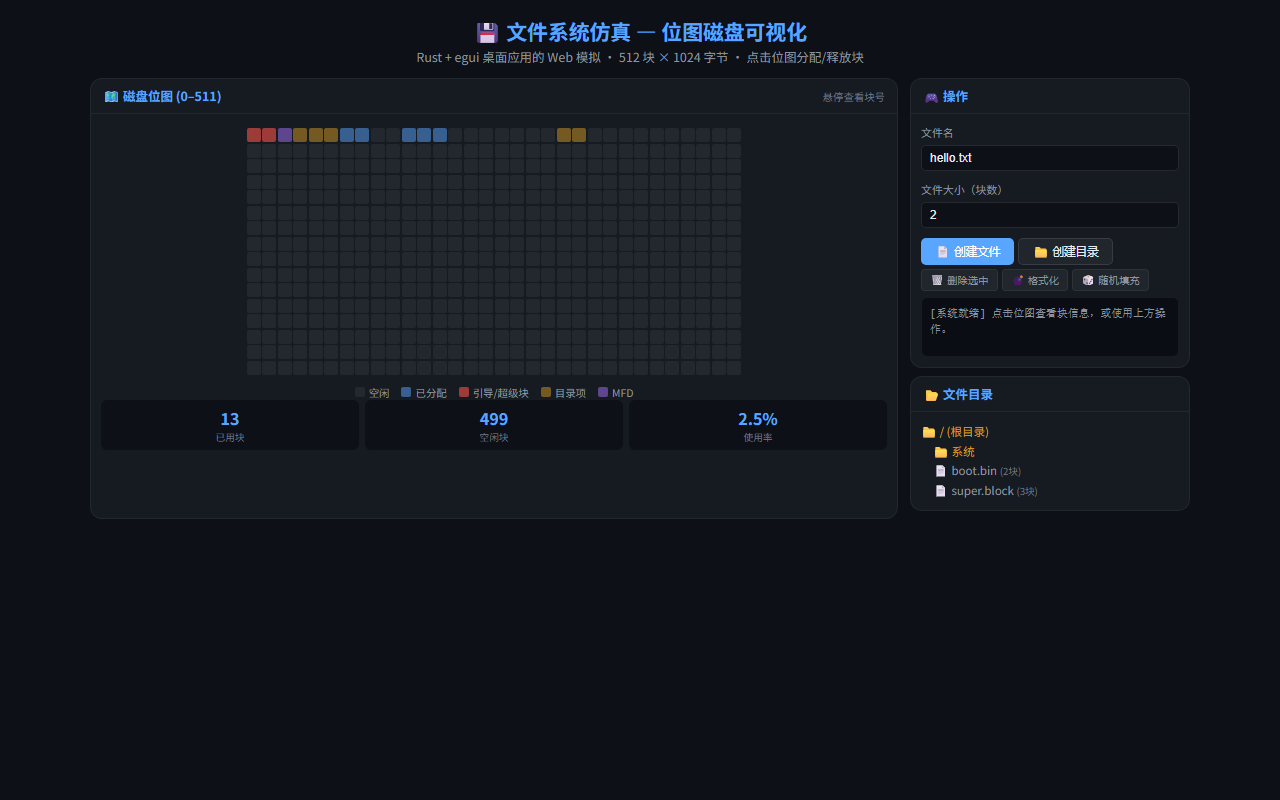Click the gamepad icon beside 操作 header
The width and height of the screenshot is (1280, 800).
(x=931, y=97)
